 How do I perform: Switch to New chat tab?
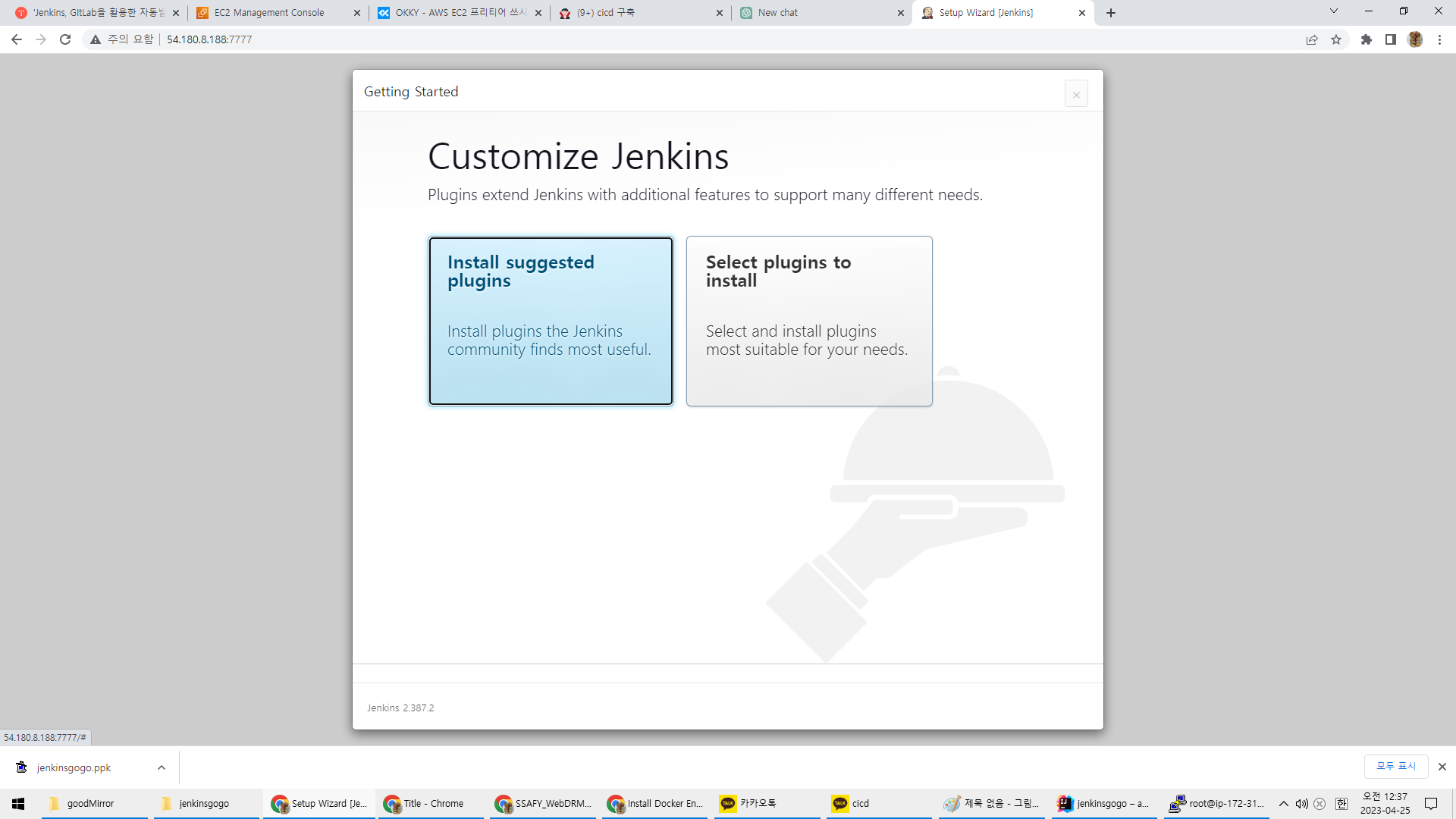(x=777, y=13)
